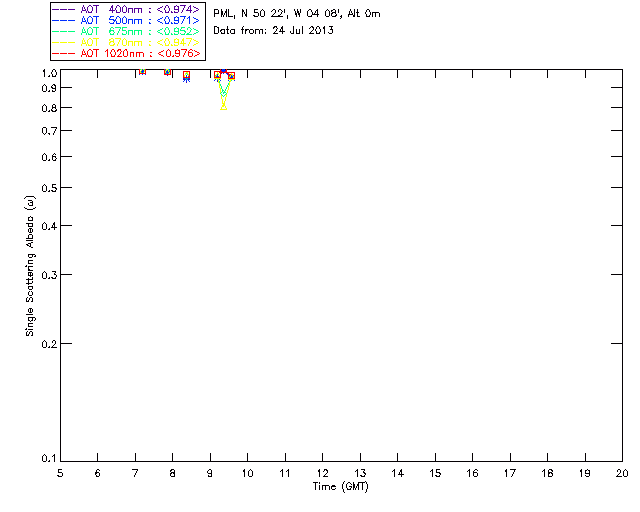Click the 'Time (GMT)' x-axis label
This screenshot has height=512, width=640.
[340, 487]
